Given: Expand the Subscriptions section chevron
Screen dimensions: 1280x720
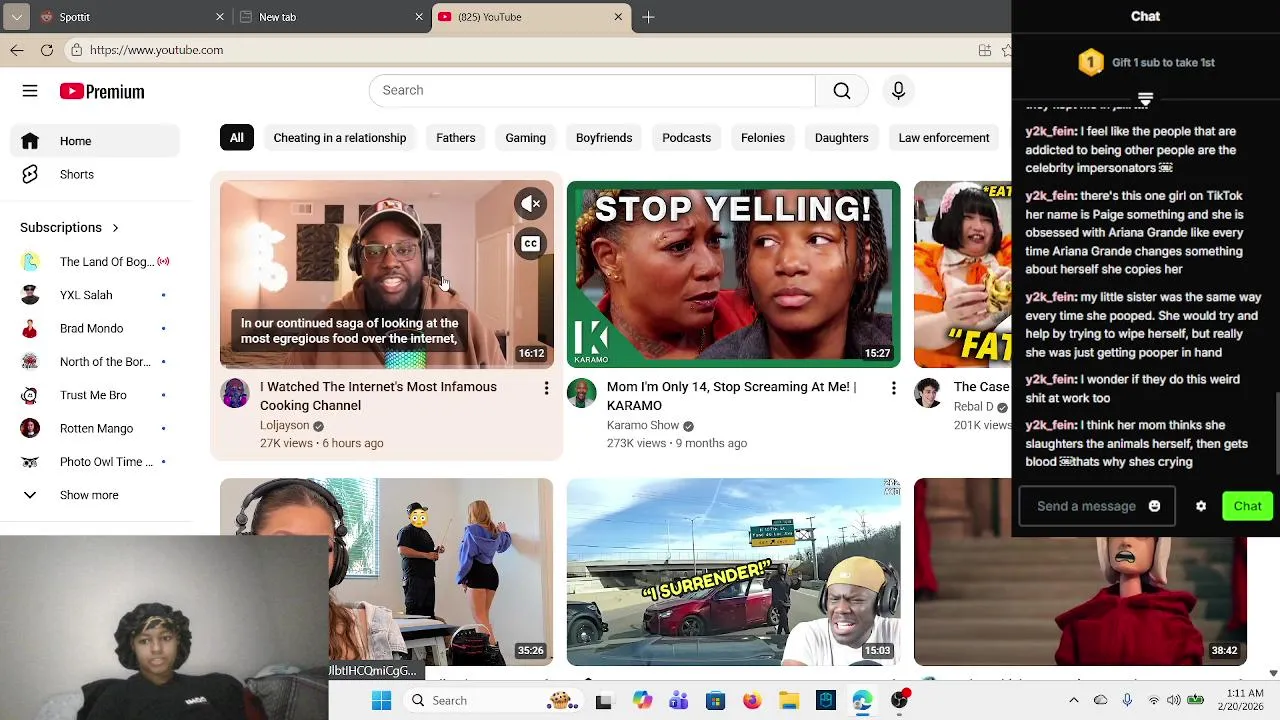Looking at the screenshot, I should (115, 228).
